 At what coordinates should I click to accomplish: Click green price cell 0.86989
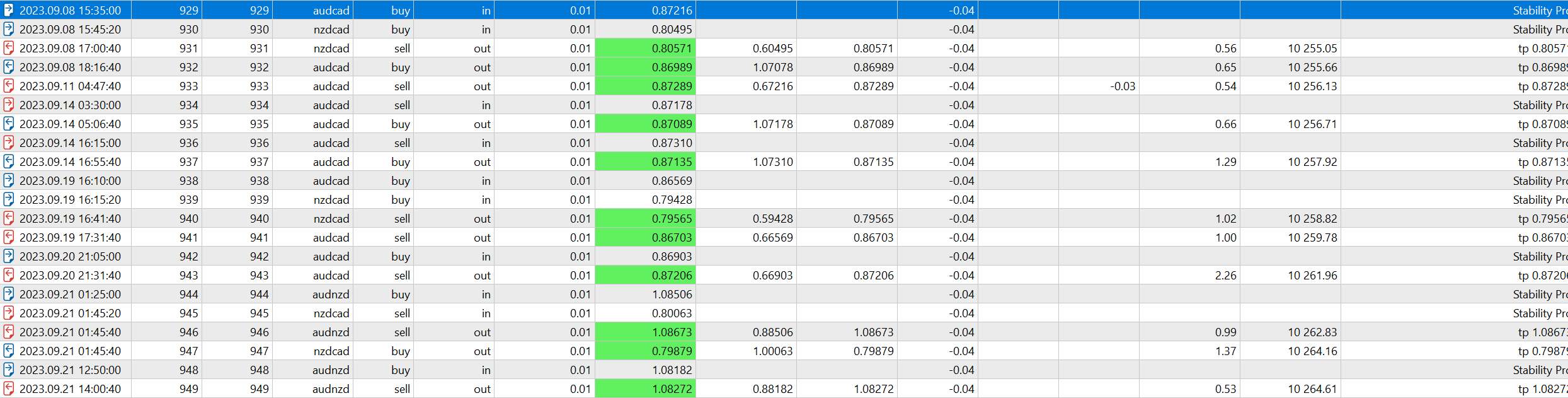pyautogui.click(x=645, y=67)
